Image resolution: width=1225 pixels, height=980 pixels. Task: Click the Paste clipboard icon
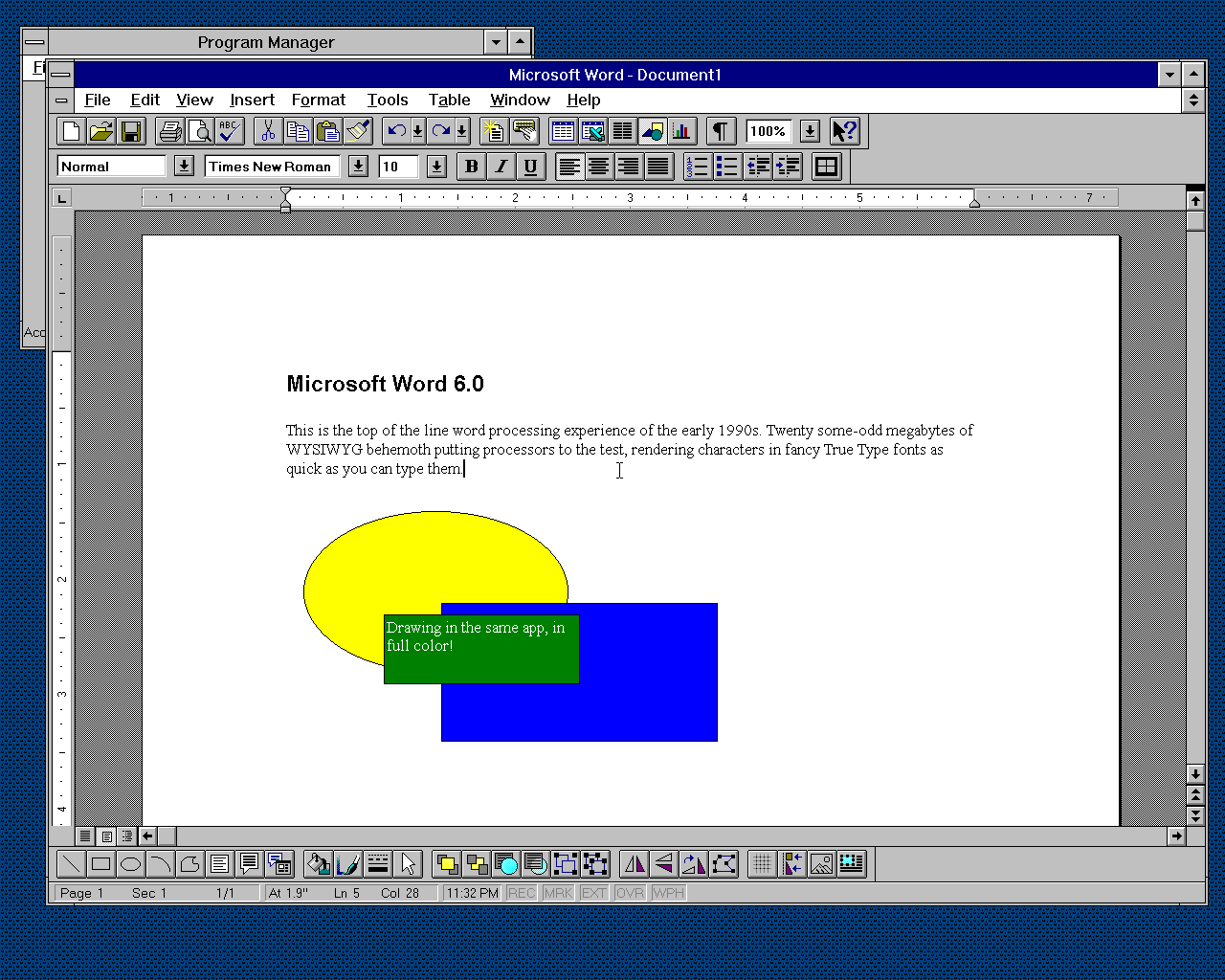point(328,131)
